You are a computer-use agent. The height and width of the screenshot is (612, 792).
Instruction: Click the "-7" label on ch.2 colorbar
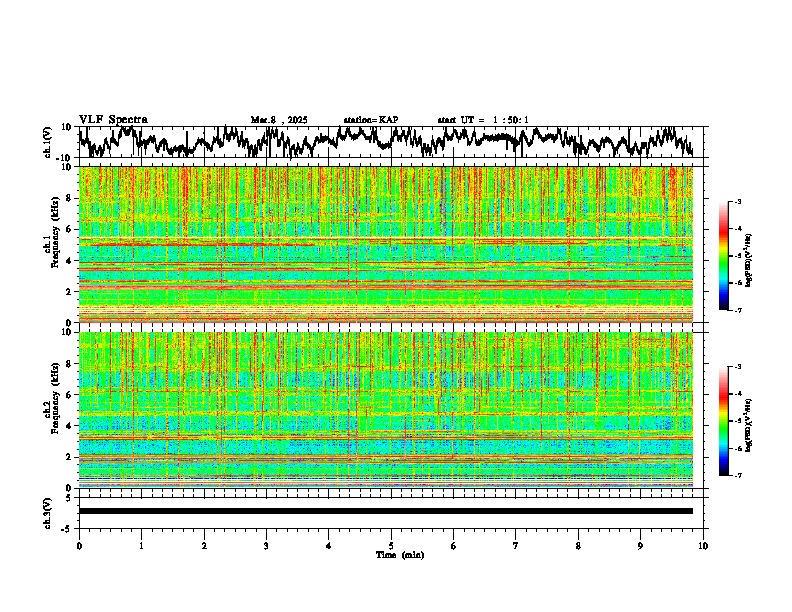(737, 475)
